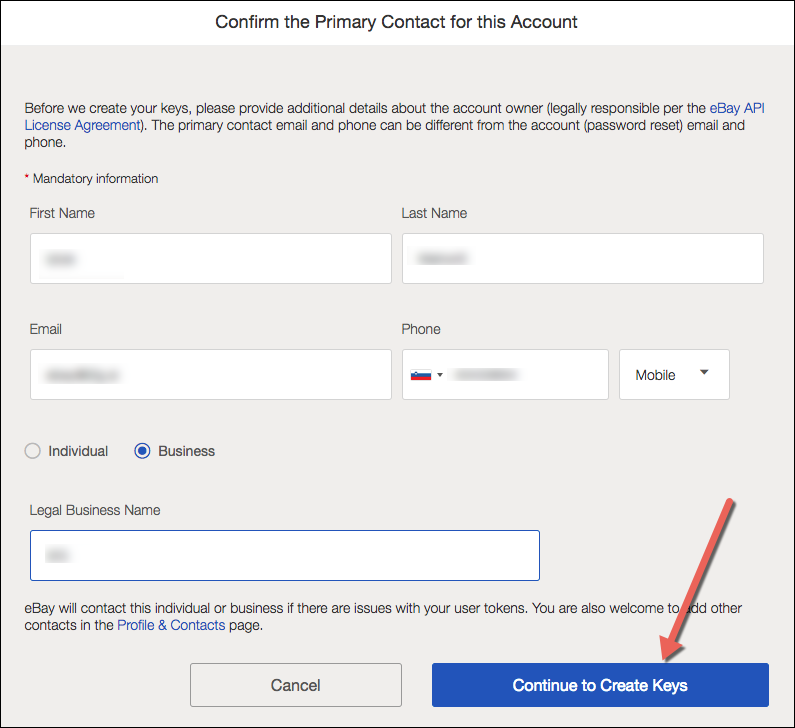Open the Profile & Contacts link
The width and height of the screenshot is (795, 728).
coord(171,625)
